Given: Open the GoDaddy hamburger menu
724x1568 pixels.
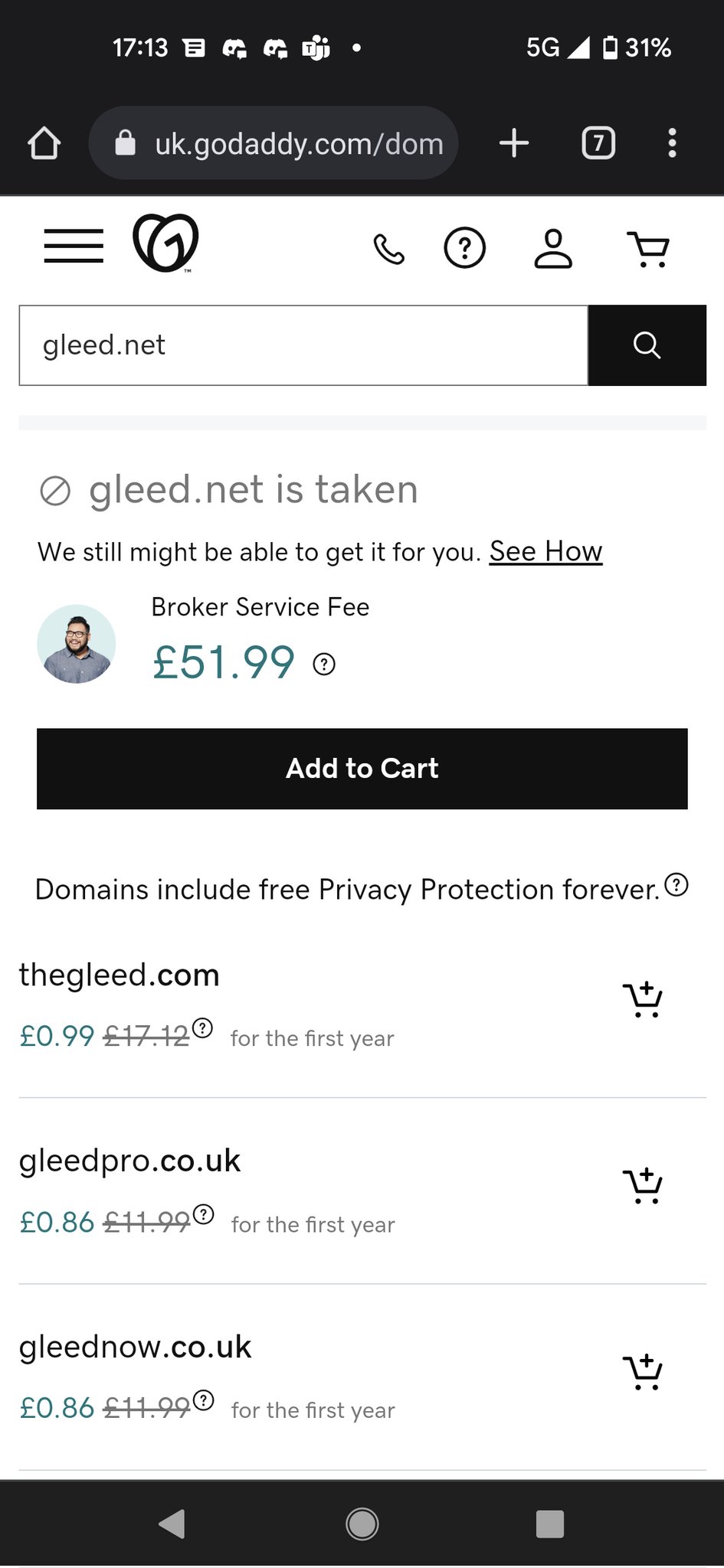Looking at the screenshot, I should (74, 247).
